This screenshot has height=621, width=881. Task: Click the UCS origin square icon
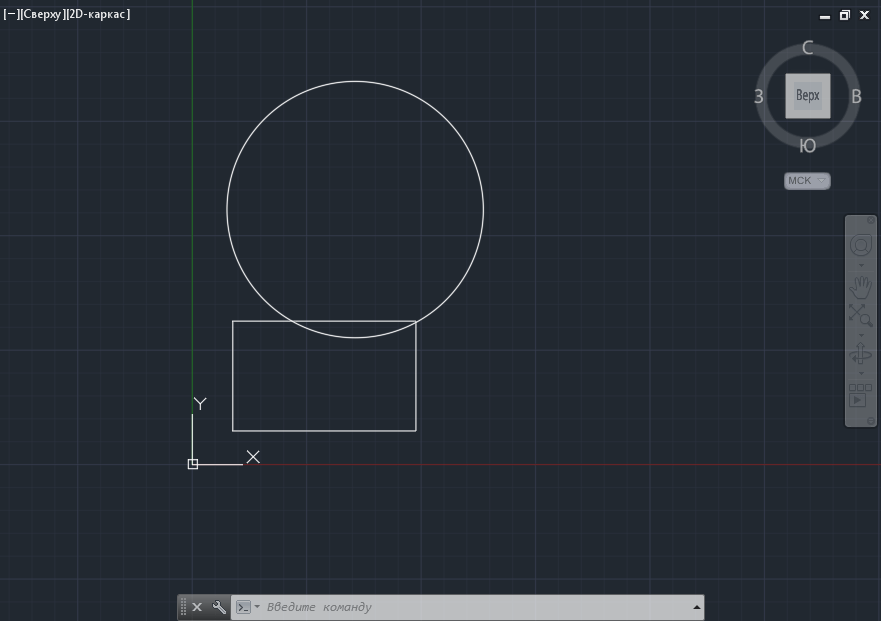[193, 464]
